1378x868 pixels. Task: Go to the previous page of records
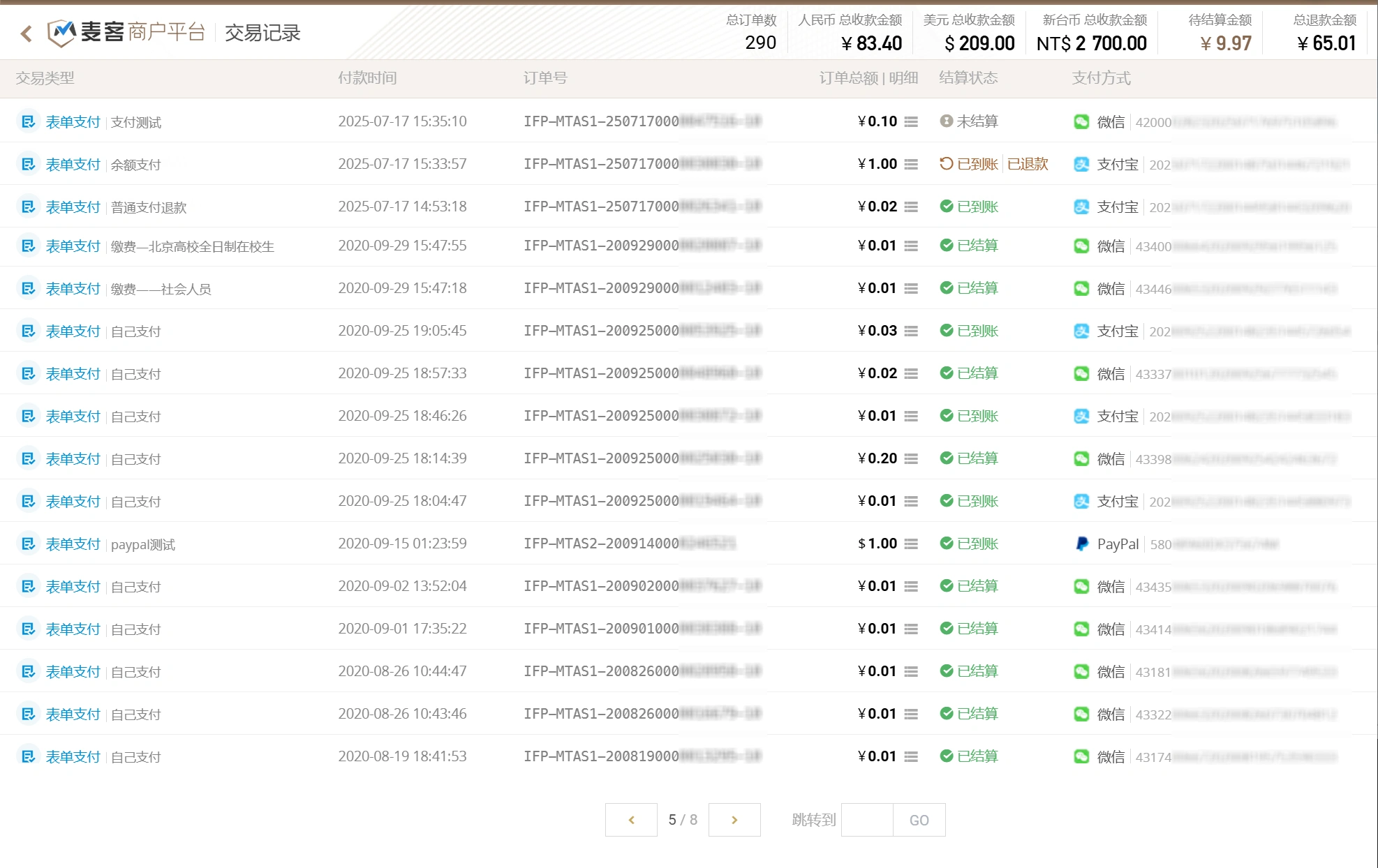[x=631, y=820]
